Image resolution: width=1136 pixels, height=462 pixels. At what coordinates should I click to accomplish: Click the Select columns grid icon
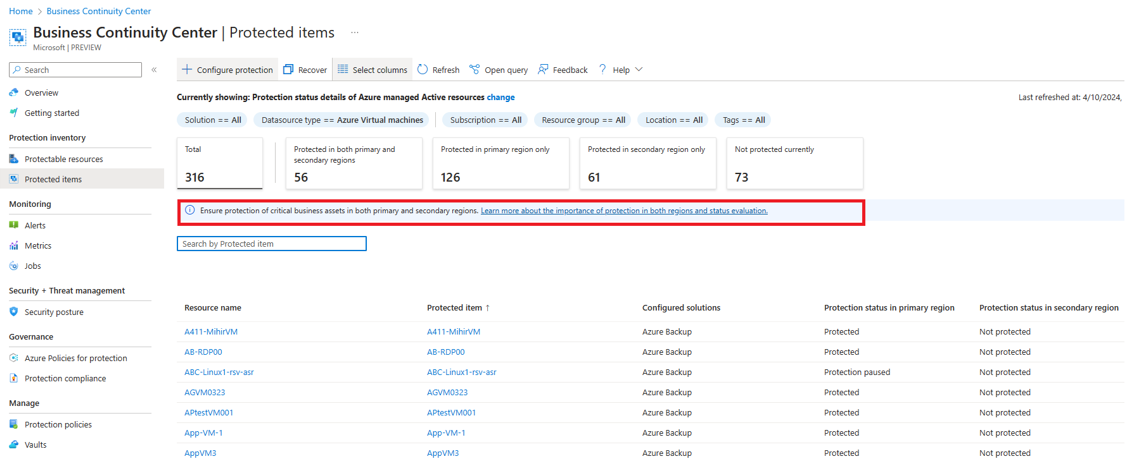point(343,70)
